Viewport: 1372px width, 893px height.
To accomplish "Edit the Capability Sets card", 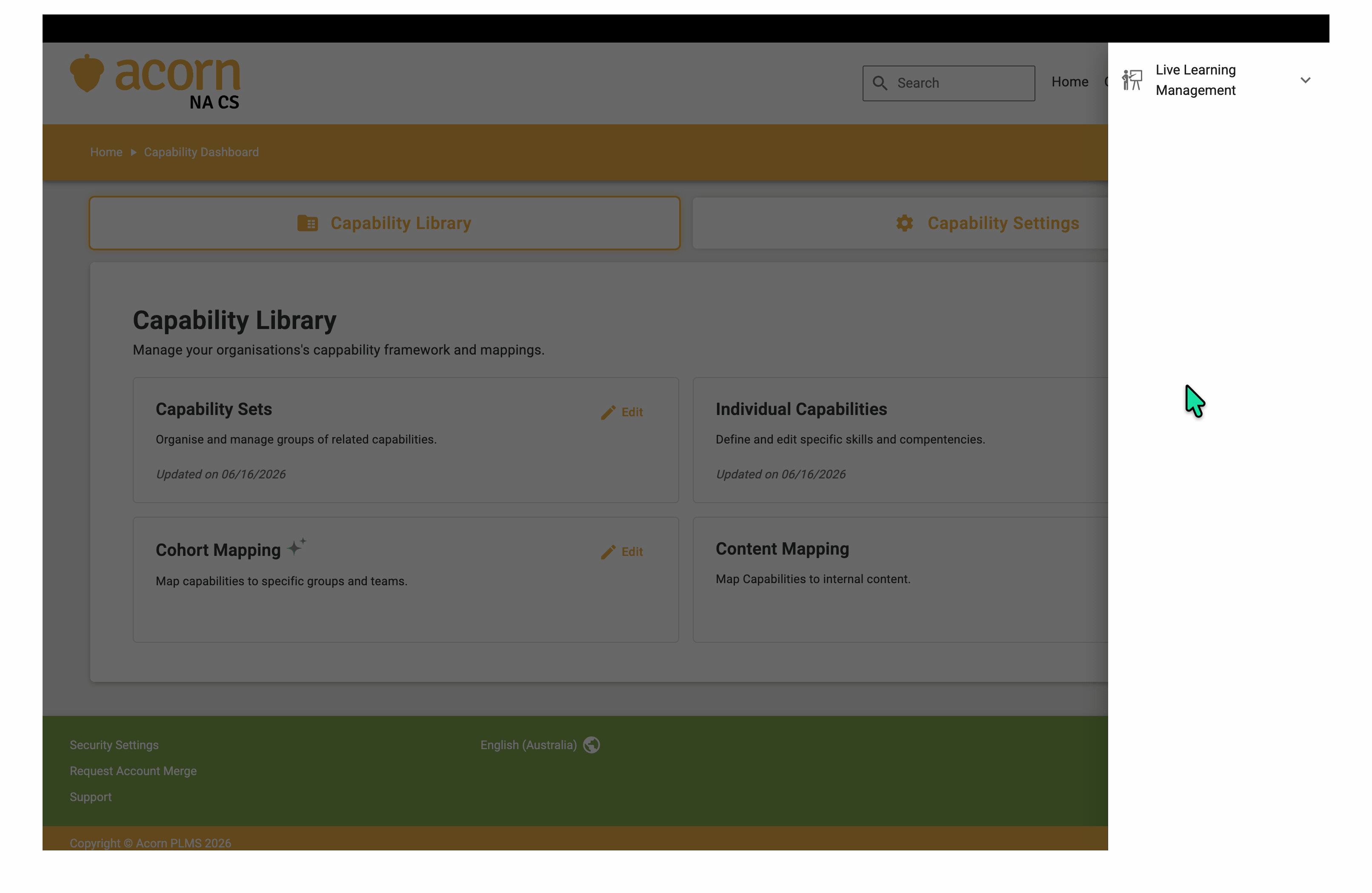I will coord(621,412).
